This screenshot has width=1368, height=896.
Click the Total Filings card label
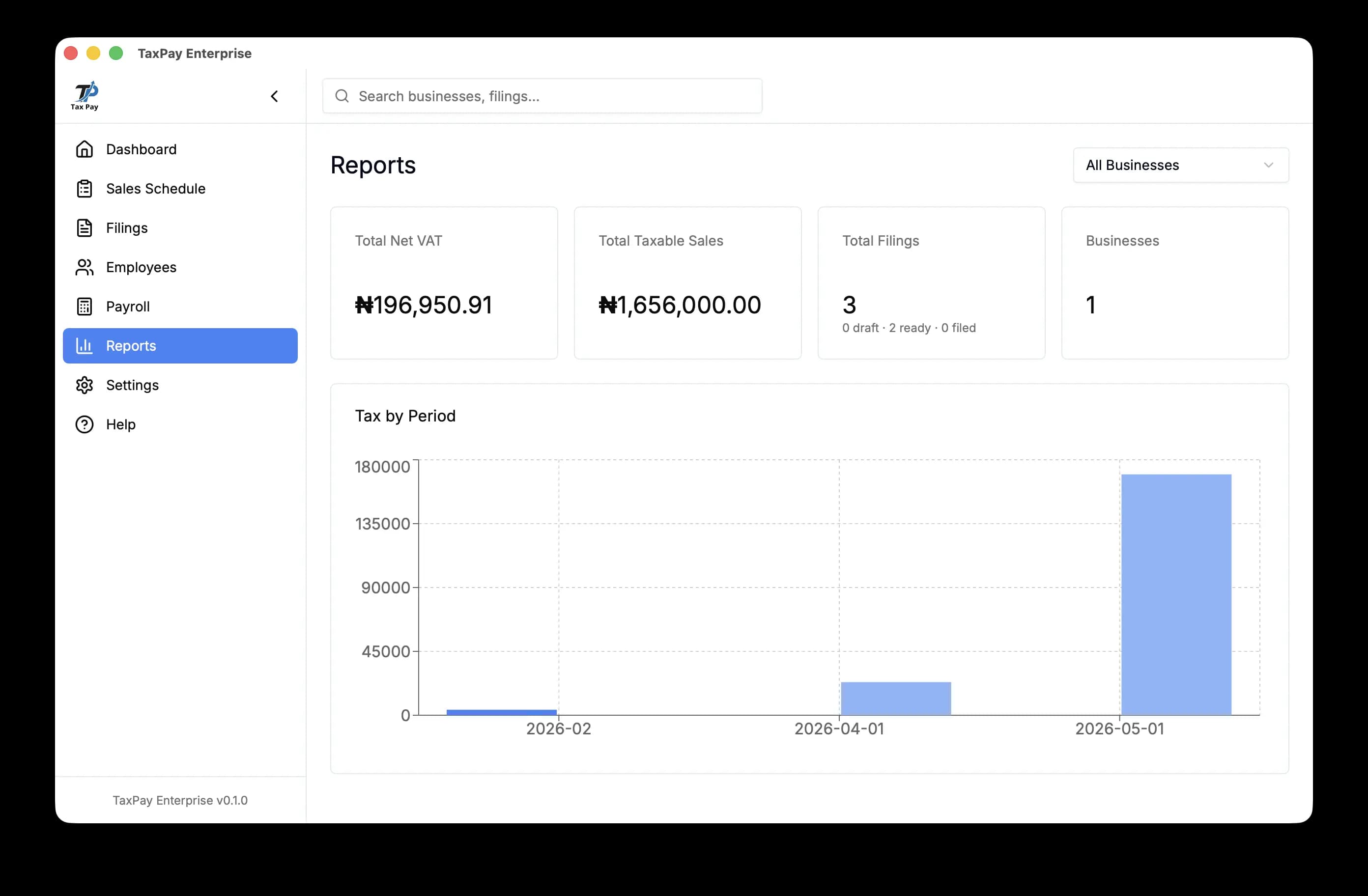point(881,241)
